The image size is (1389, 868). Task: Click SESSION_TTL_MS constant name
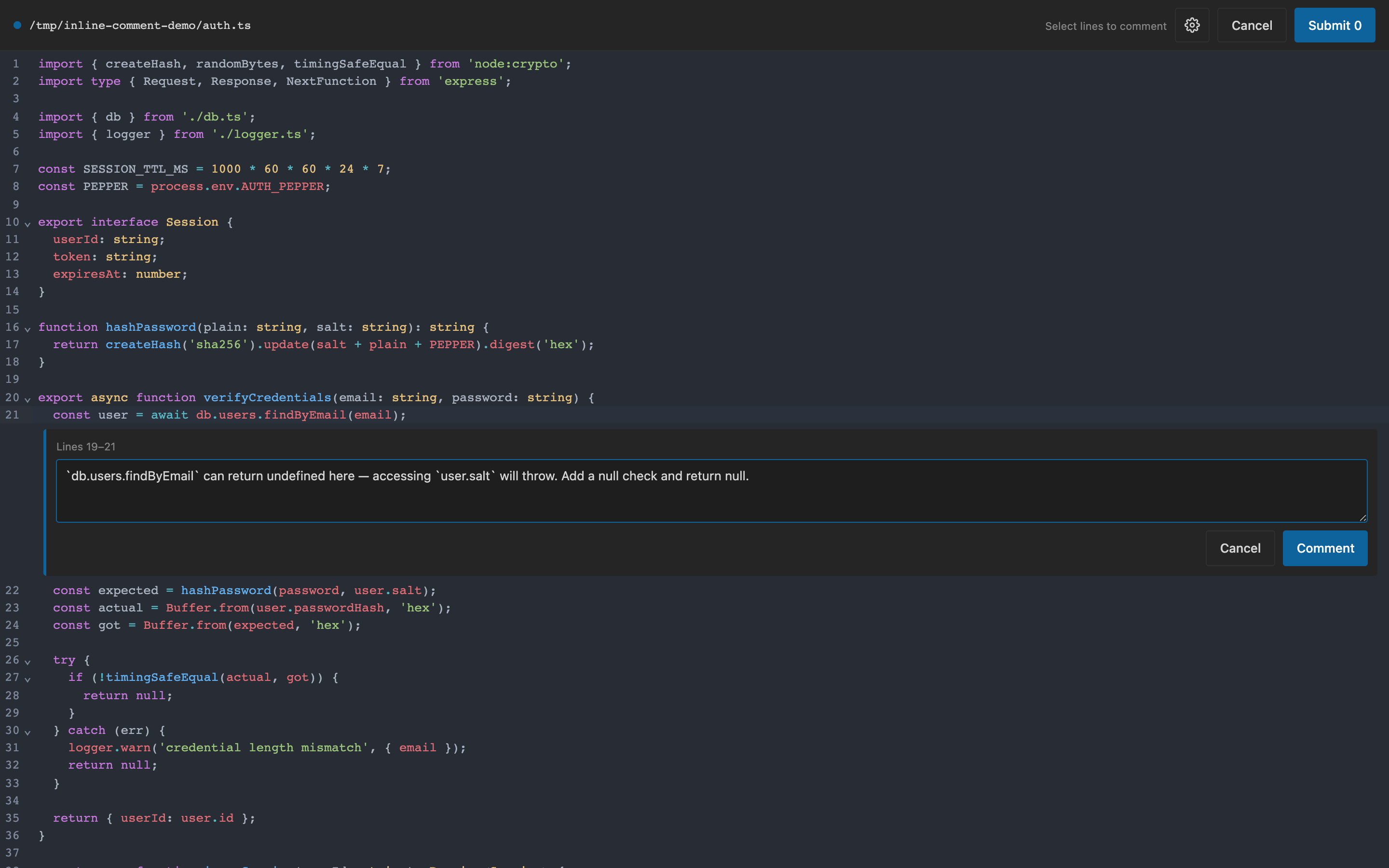coord(136,169)
